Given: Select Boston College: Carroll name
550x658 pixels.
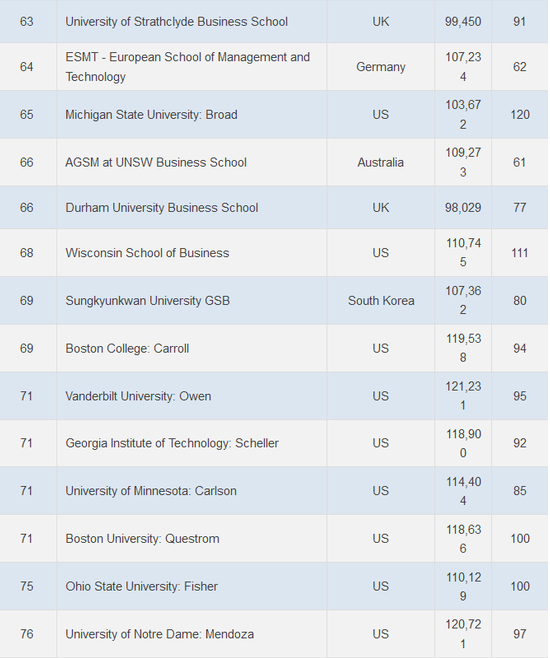Looking at the screenshot, I should click(x=127, y=349).
